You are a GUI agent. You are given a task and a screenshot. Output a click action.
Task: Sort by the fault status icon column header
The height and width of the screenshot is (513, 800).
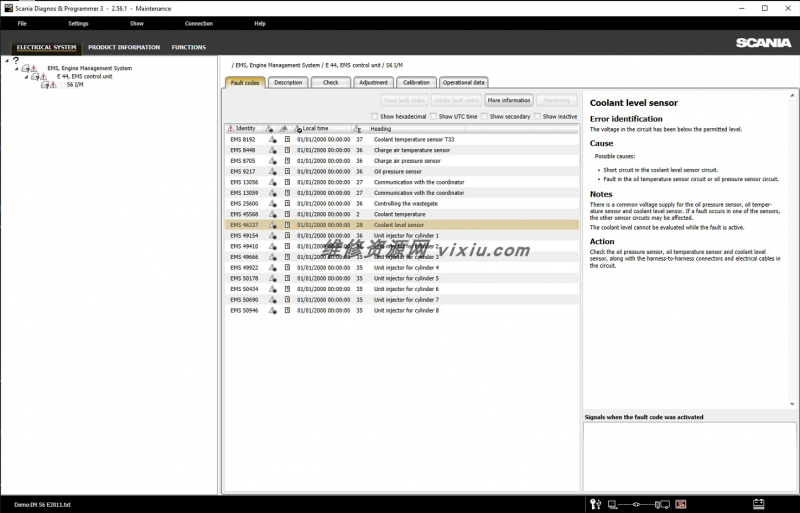tap(269, 129)
